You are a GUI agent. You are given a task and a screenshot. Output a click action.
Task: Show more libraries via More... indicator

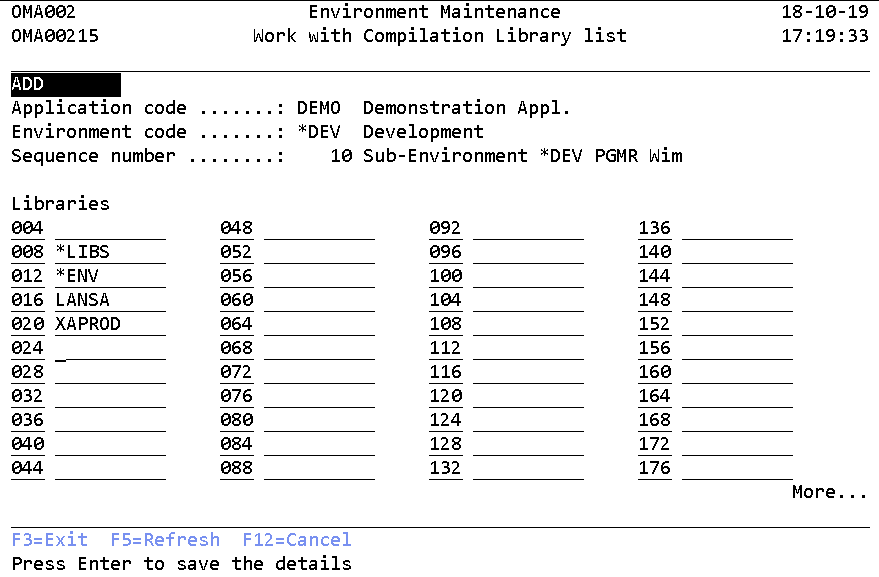click(x=829, y=492)
